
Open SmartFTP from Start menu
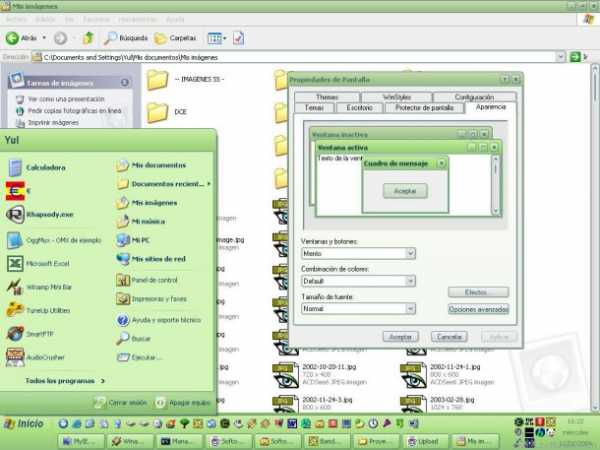30,334
